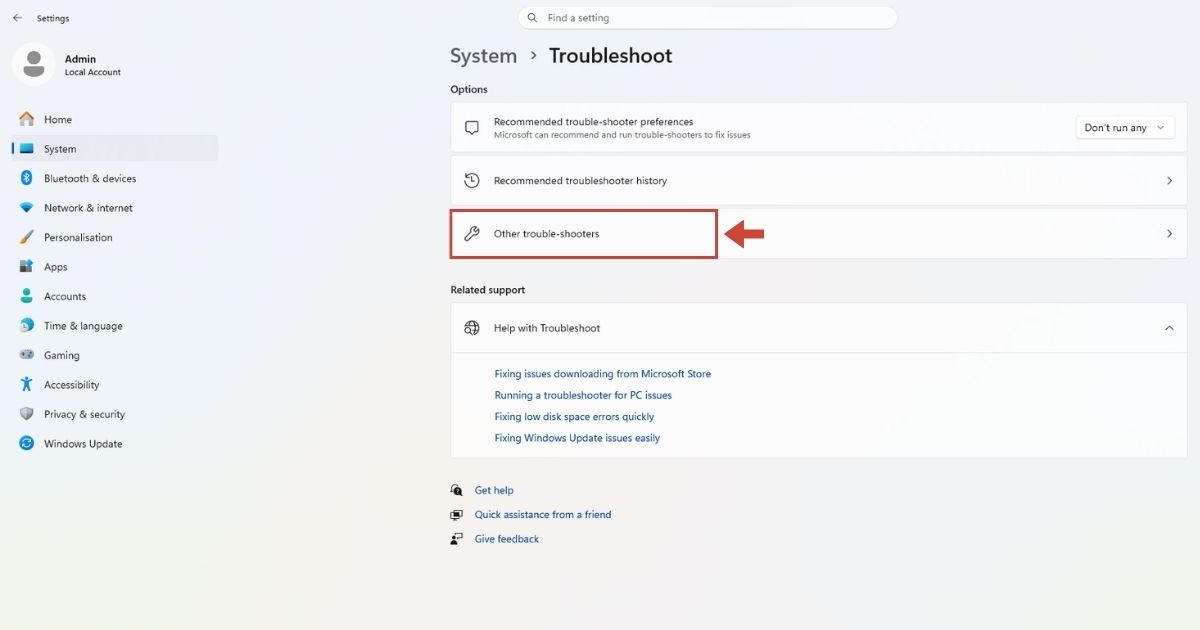1200x630 pixels.
Task: Click the Windows Update refresh icon
Action: pyautogui.click(x=26, y=444)
